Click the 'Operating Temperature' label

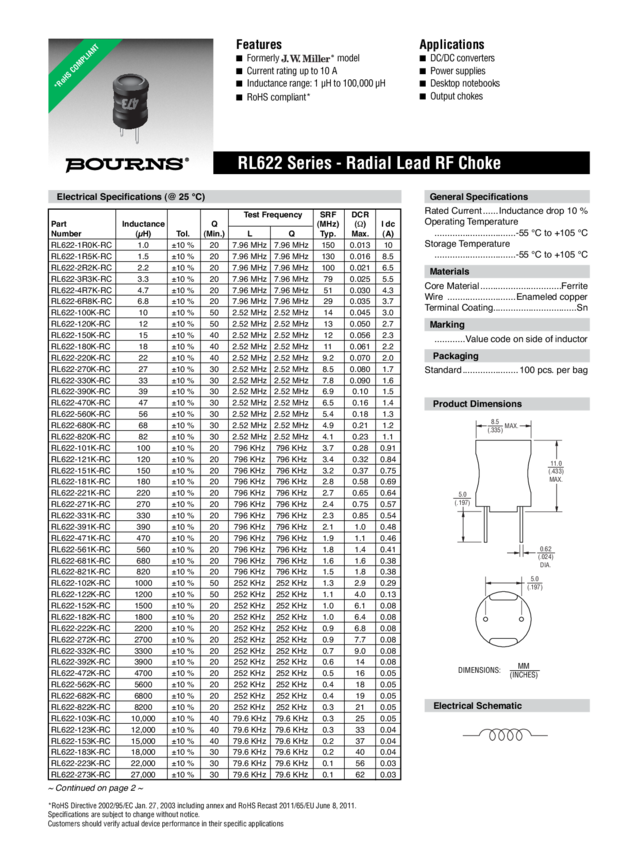point(471,222)
